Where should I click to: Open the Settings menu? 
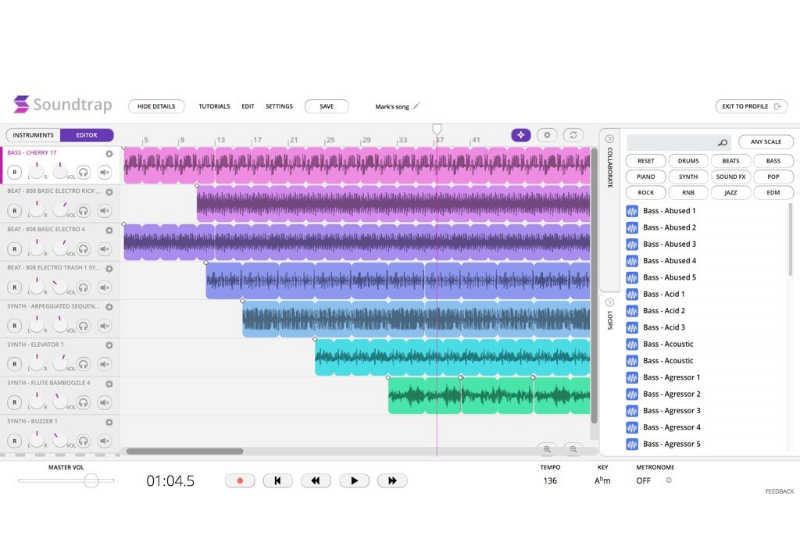(x=279, y=107)
